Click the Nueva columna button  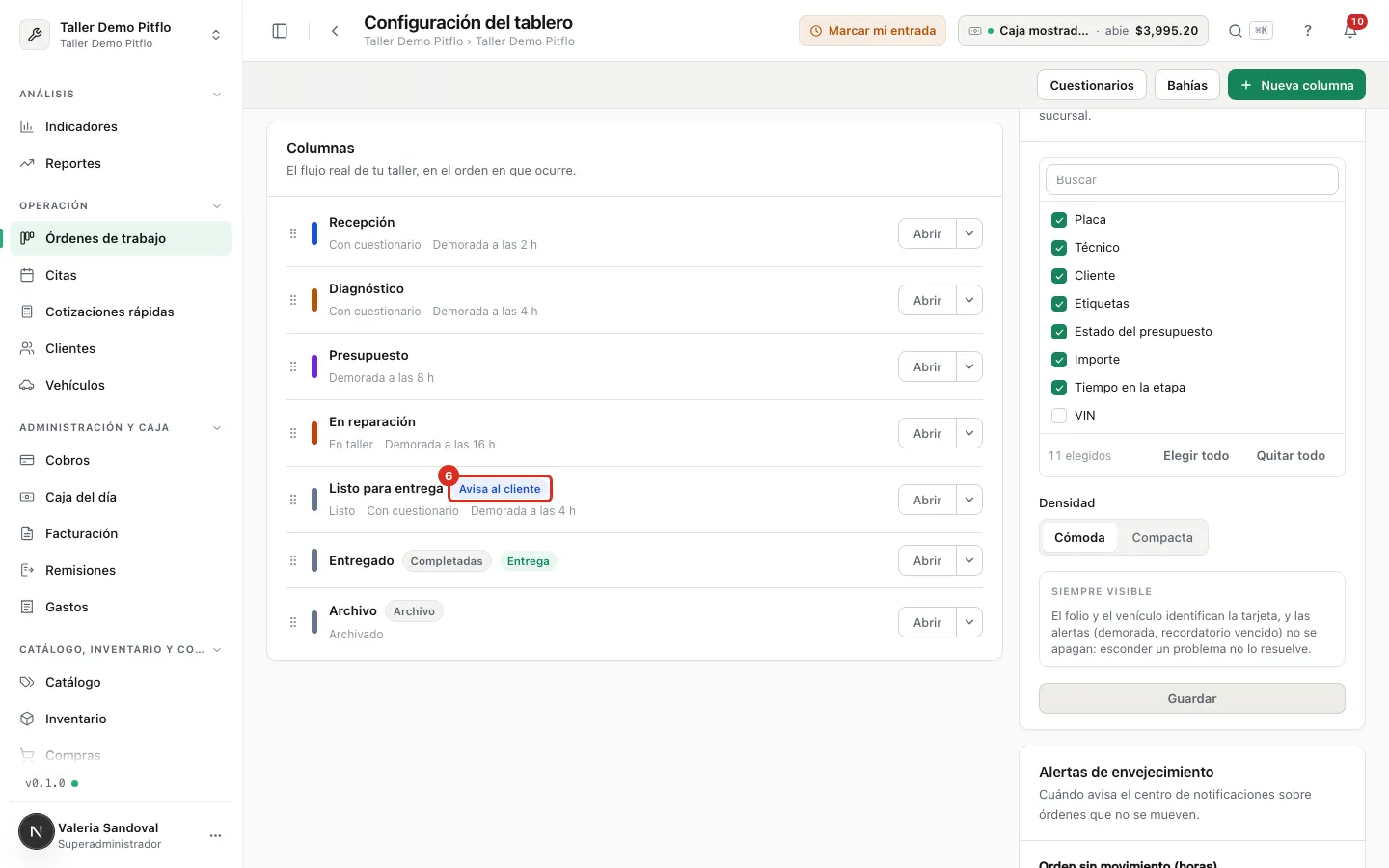[1296, 85]
